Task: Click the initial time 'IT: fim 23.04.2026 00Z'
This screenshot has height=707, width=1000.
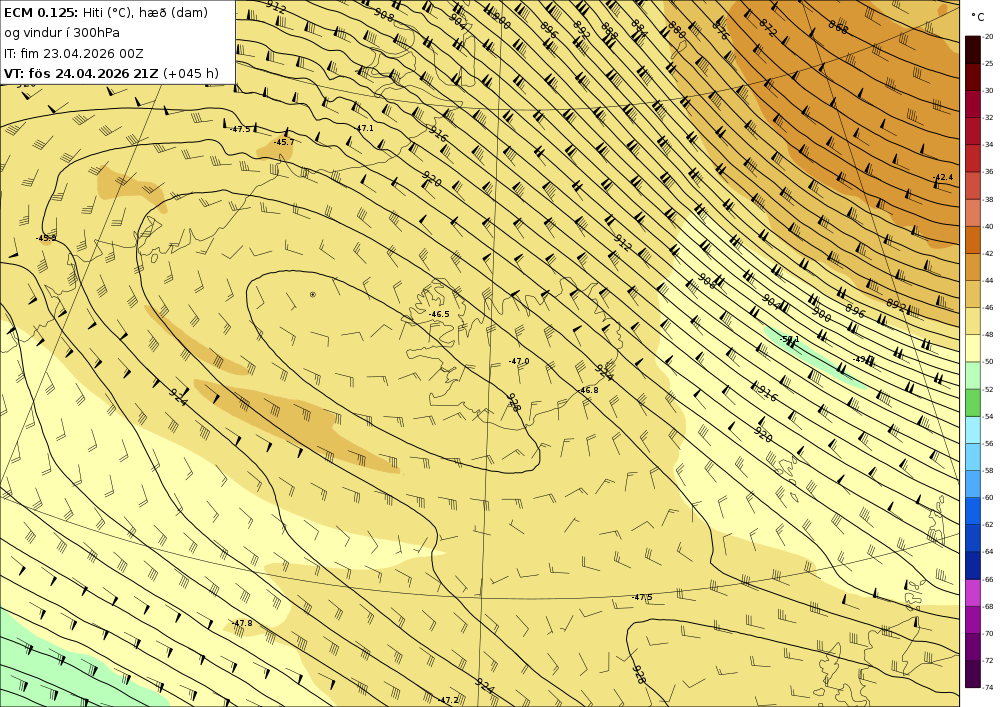Action: (73, 54)
